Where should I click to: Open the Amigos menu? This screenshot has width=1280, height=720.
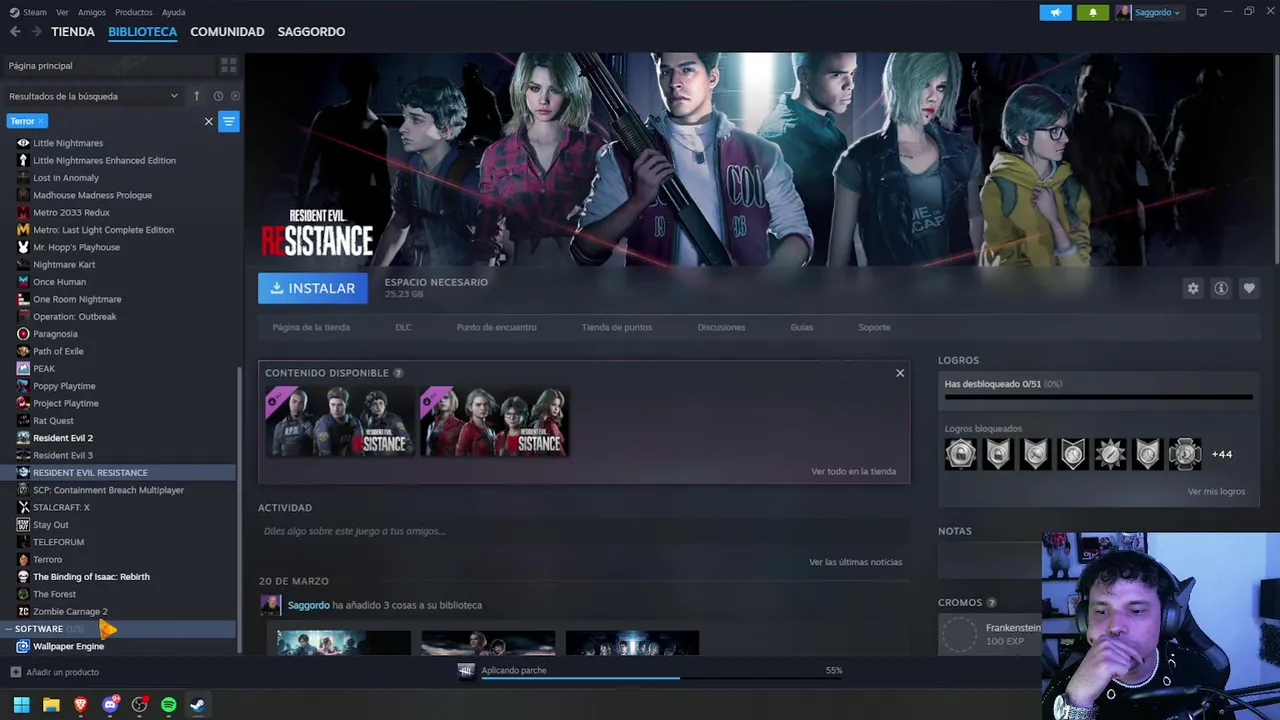pos(92,12)
